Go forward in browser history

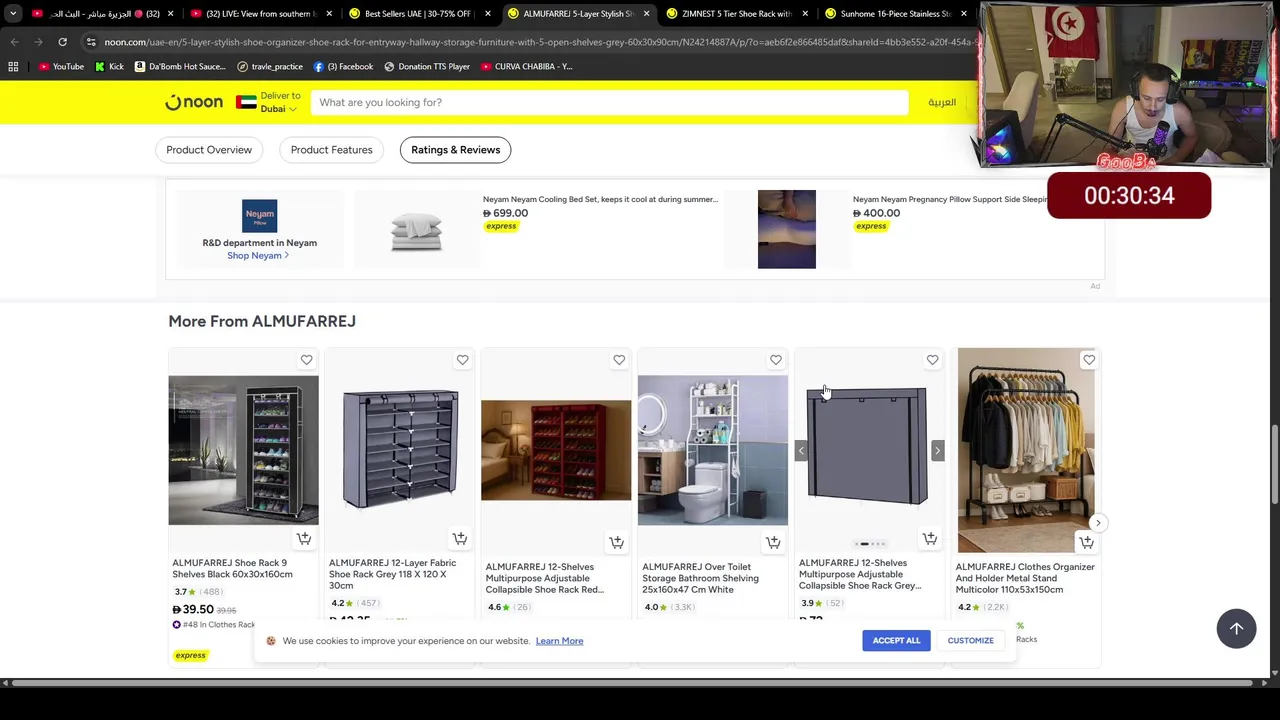[38, 42]
